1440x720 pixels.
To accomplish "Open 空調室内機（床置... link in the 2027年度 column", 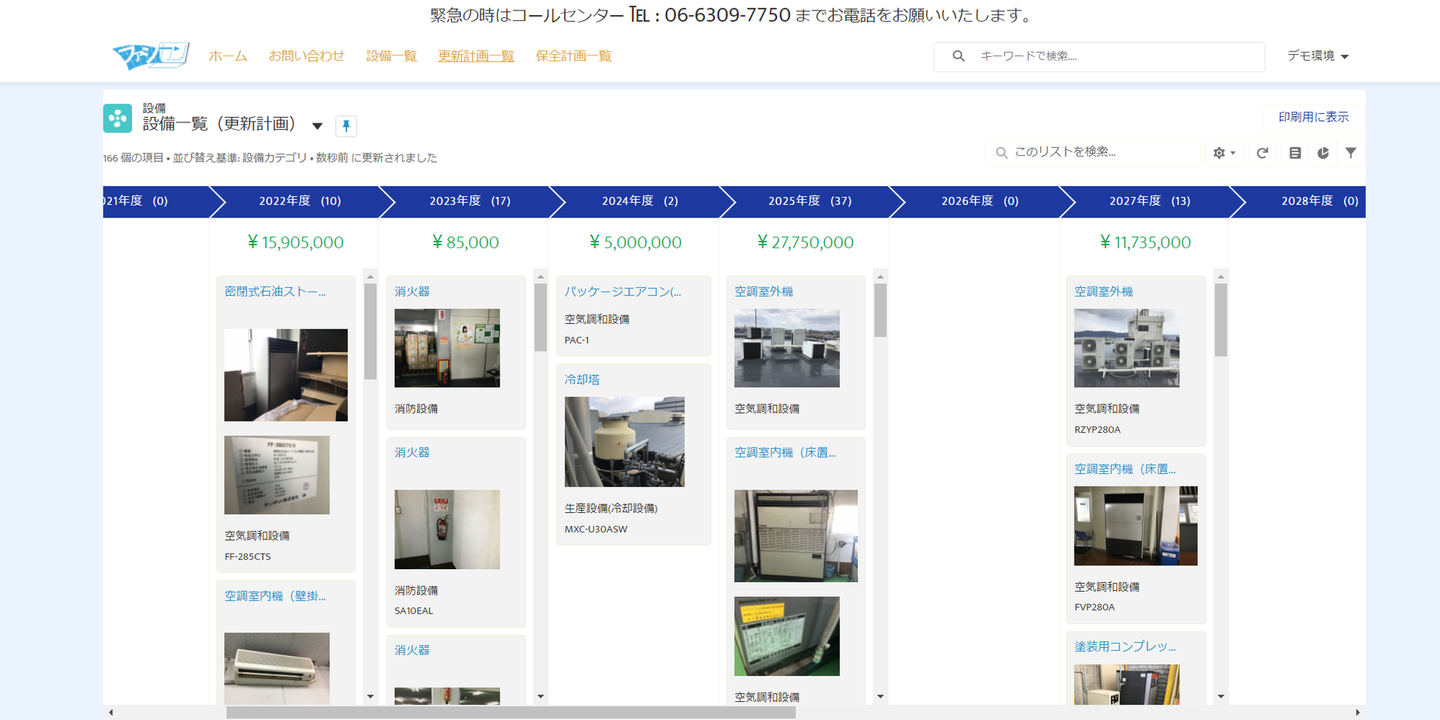I will point(1125,469).
